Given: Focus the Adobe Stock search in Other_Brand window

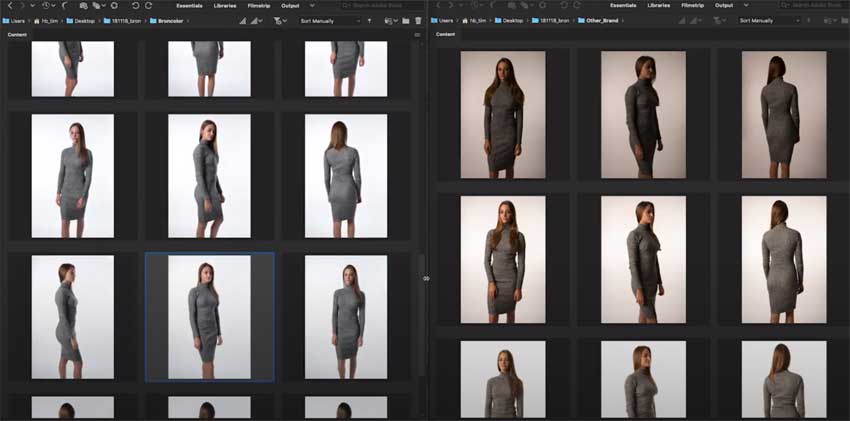Looking at the screenshot, I should coord(814,5).
